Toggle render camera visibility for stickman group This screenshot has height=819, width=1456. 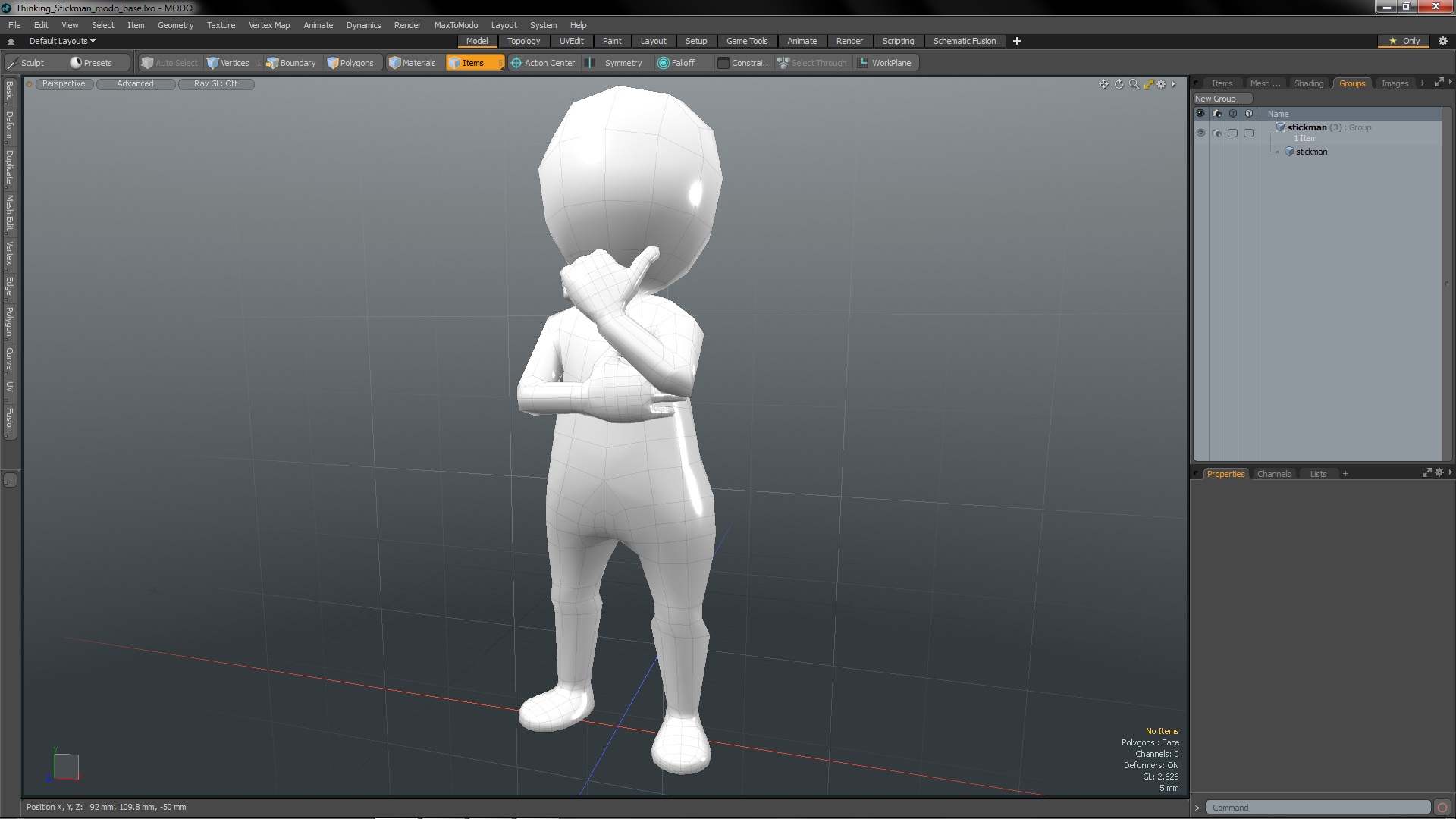click(x=1216, y=133)
